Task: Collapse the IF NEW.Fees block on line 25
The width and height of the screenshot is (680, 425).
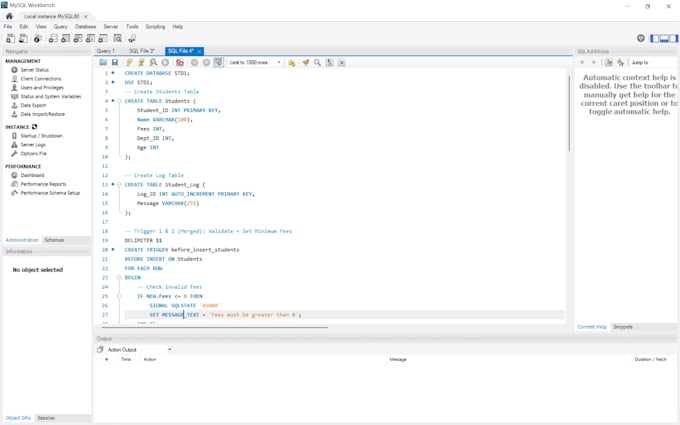Action: (x=119, y=296)
